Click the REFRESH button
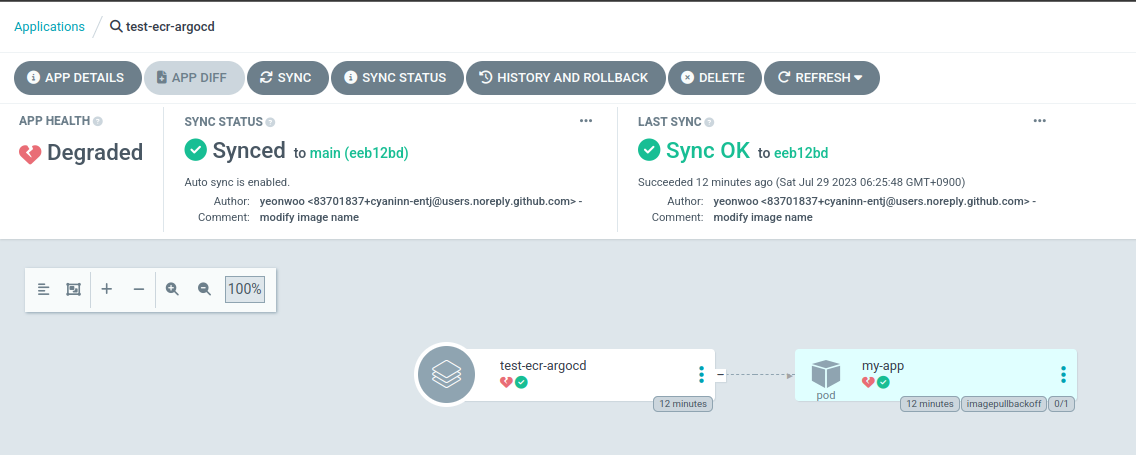1136x455 pixels. pos(822,78)
